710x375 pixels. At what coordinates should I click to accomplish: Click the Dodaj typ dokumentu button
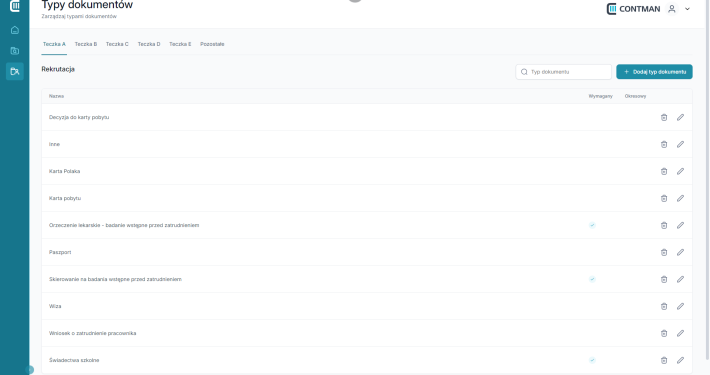(x=654, y=72)
